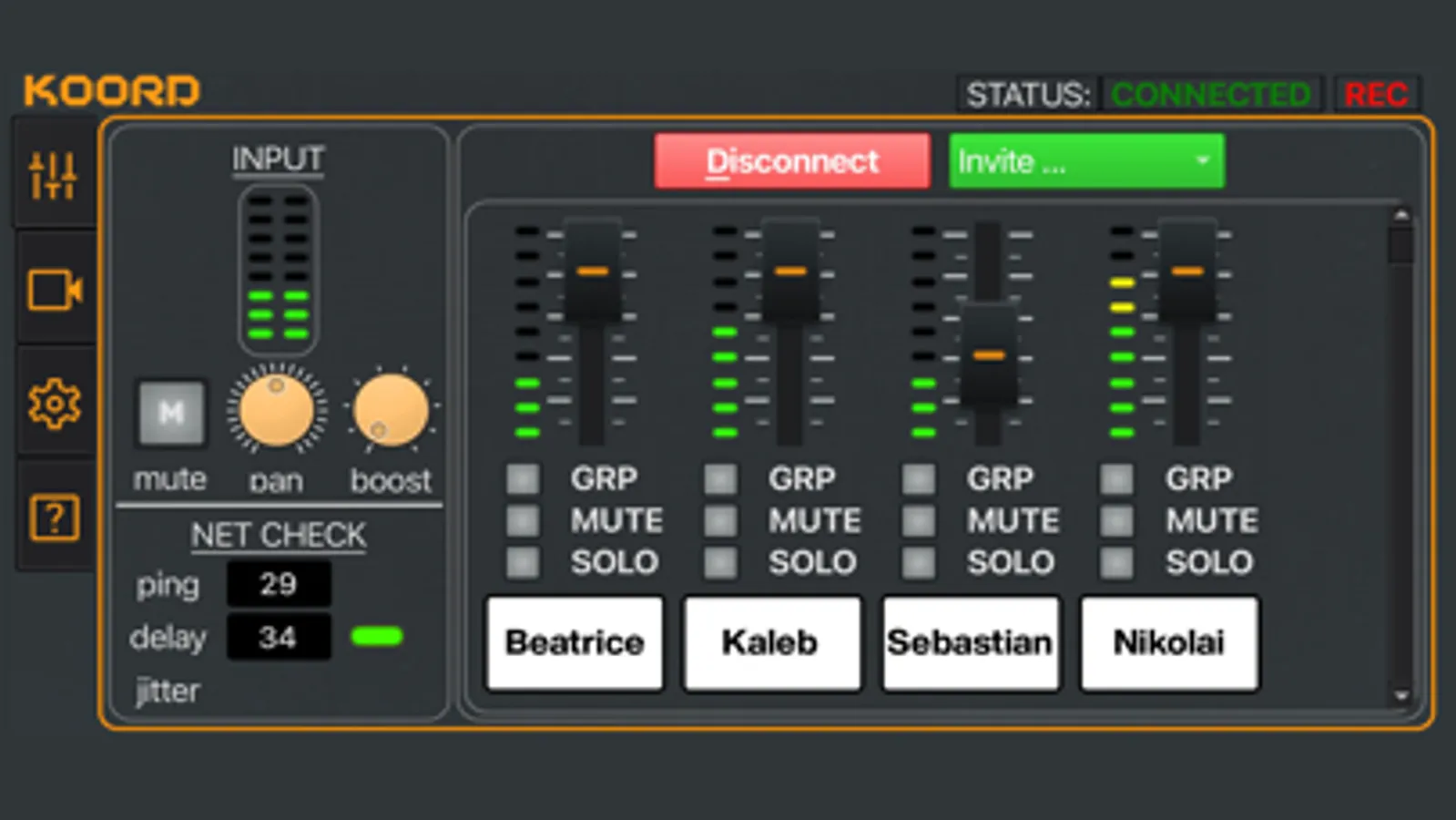Open the video camera sidebar icon
Screen dimensions: 1456x820
click(55, 291)
